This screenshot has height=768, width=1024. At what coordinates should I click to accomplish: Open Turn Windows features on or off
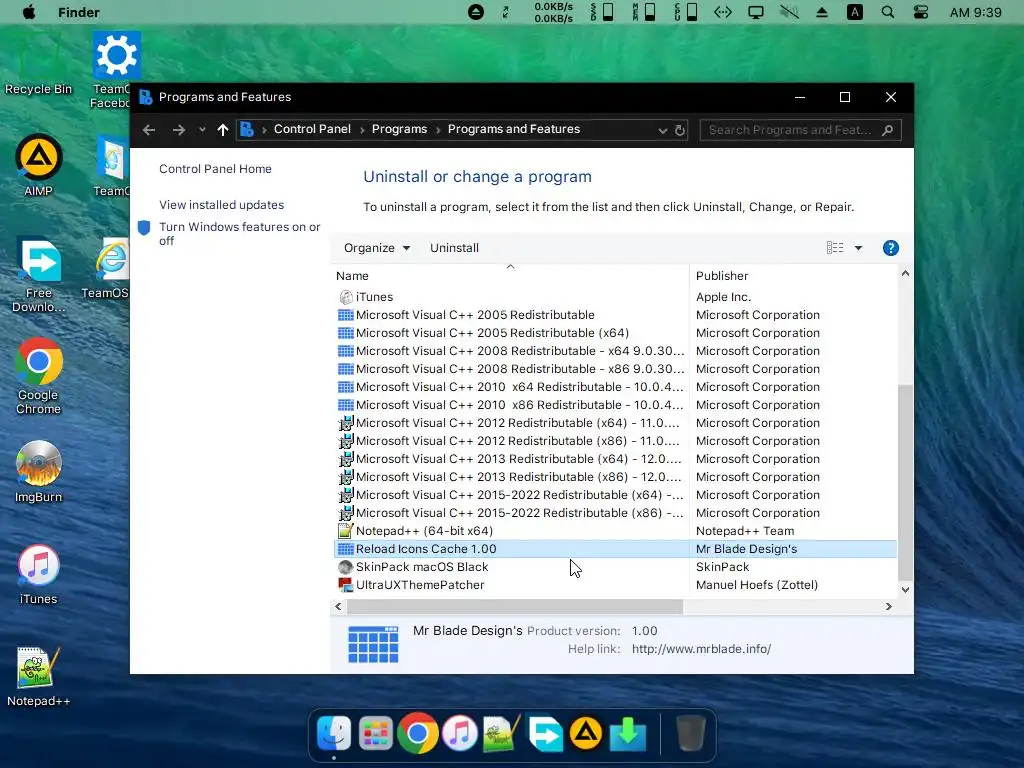click(240, 233)
